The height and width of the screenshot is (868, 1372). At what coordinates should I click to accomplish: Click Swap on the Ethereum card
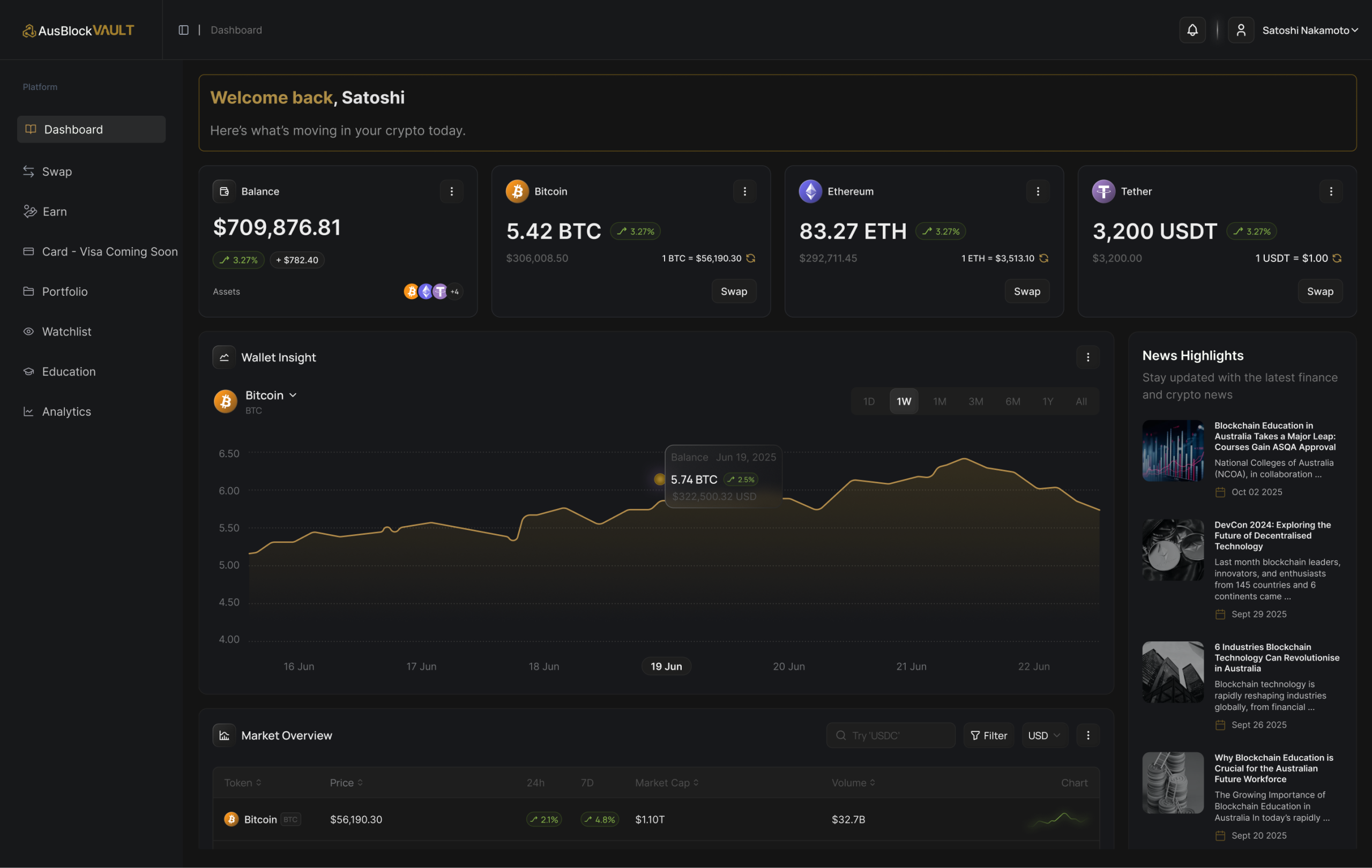(x=1027, y=291)
